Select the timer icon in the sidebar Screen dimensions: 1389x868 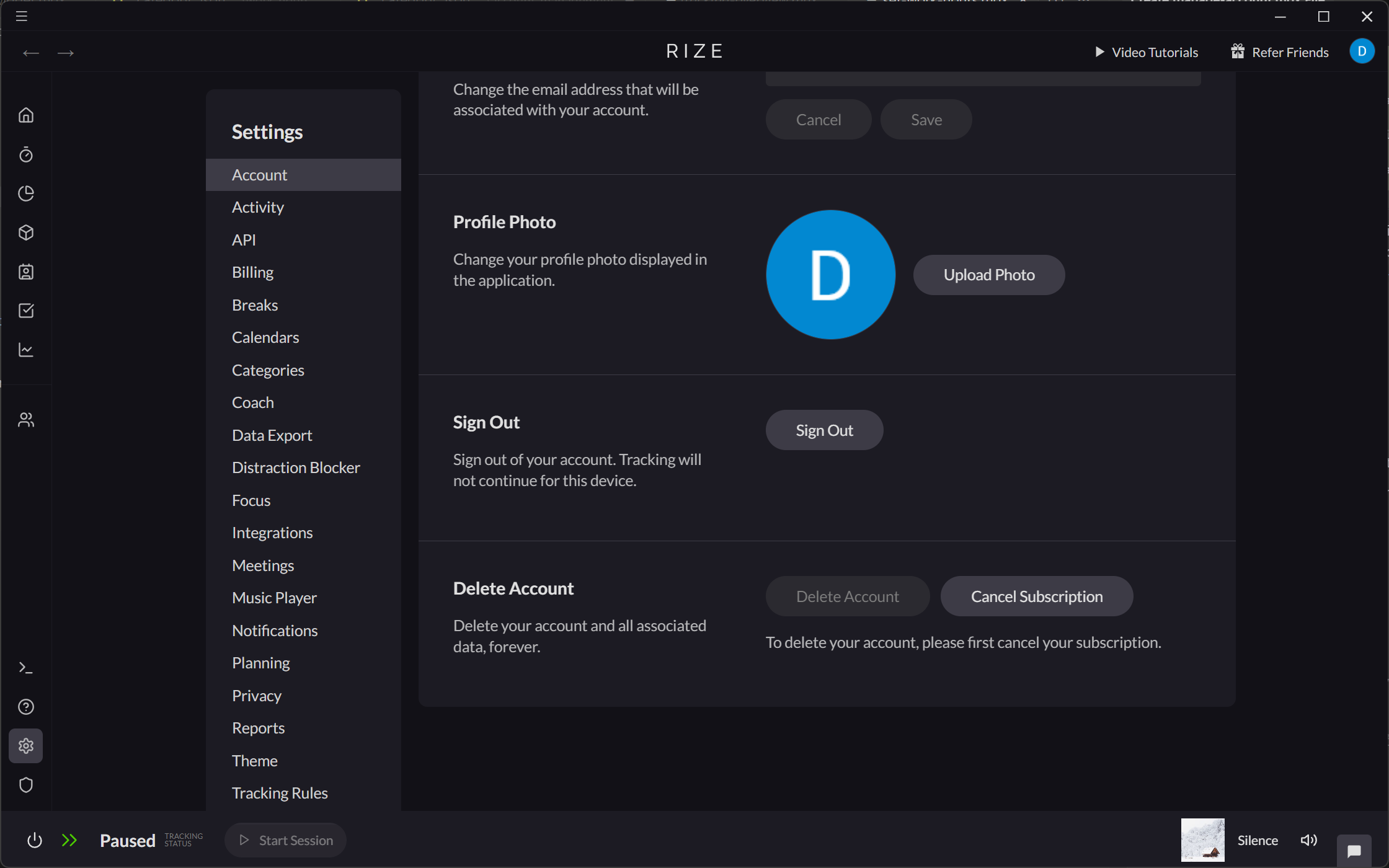pyautogui.click(x=26, y=155)
